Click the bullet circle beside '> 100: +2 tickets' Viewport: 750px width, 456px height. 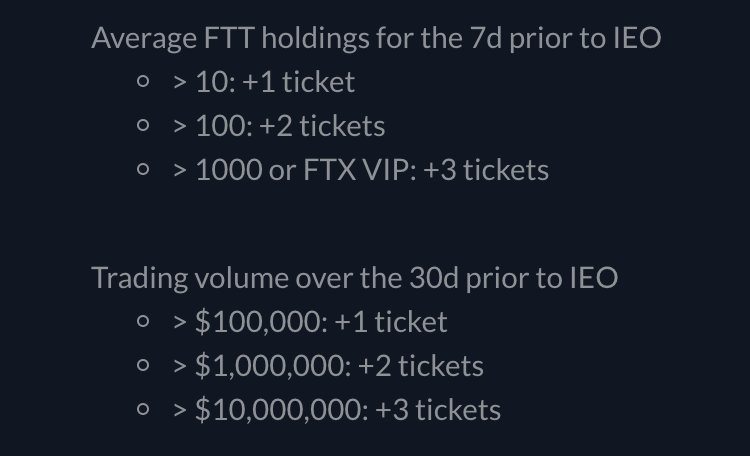[x=143, y=125]
